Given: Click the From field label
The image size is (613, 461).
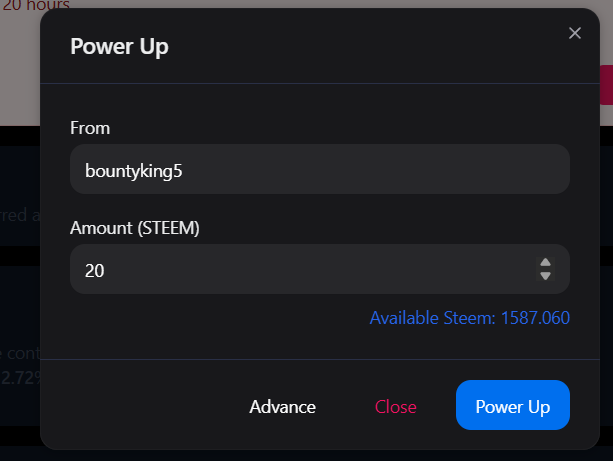Looking at the screenshot, I should [90, 128].
